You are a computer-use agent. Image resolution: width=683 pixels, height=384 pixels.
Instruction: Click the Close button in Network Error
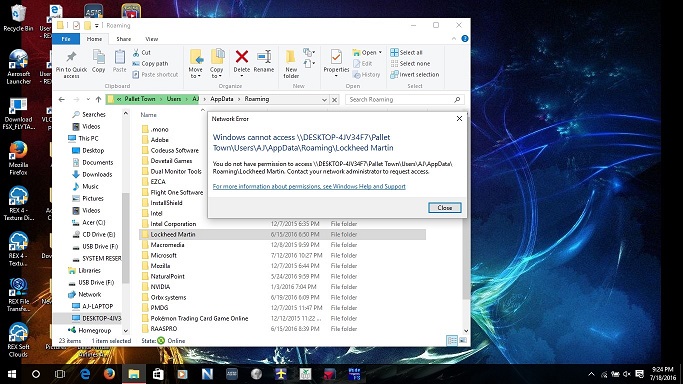pos(444,208)
